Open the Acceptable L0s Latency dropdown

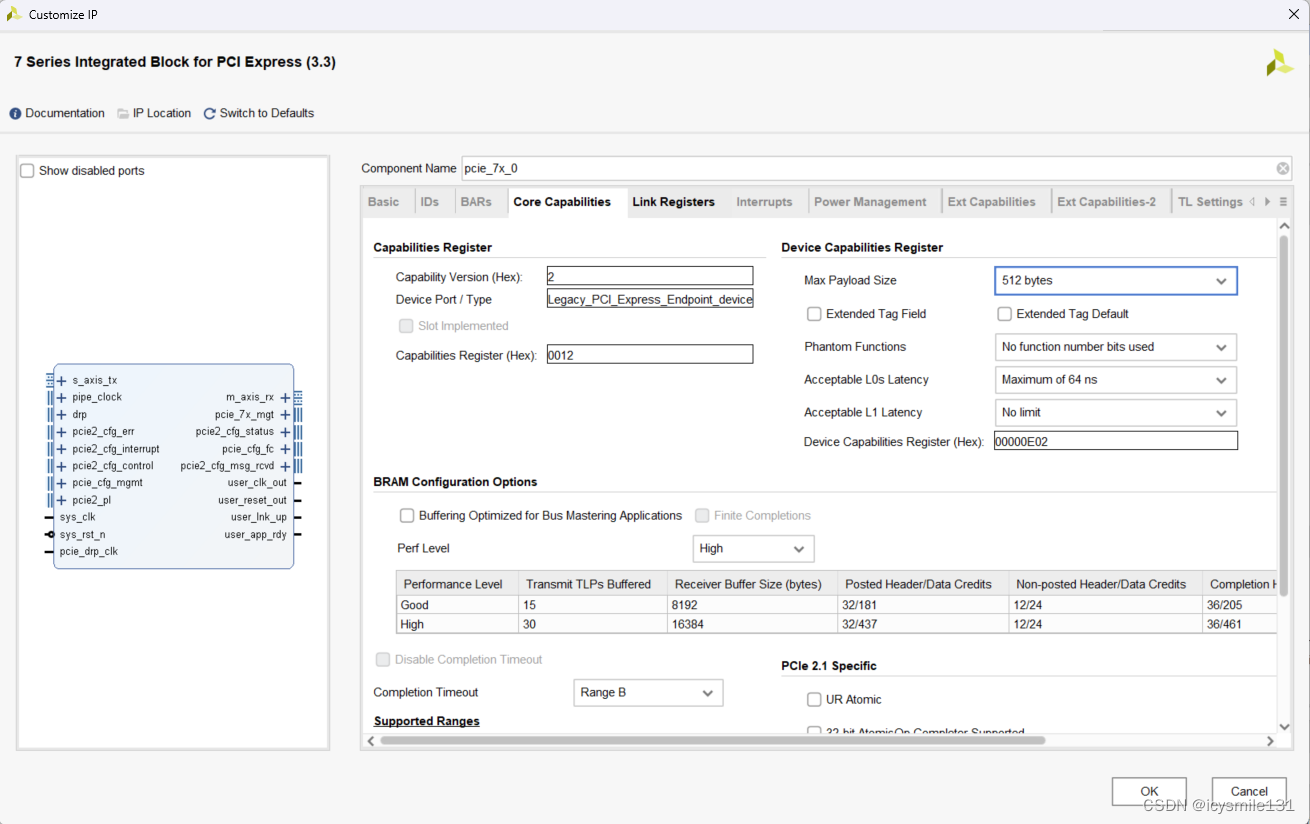coord(1116,380)
